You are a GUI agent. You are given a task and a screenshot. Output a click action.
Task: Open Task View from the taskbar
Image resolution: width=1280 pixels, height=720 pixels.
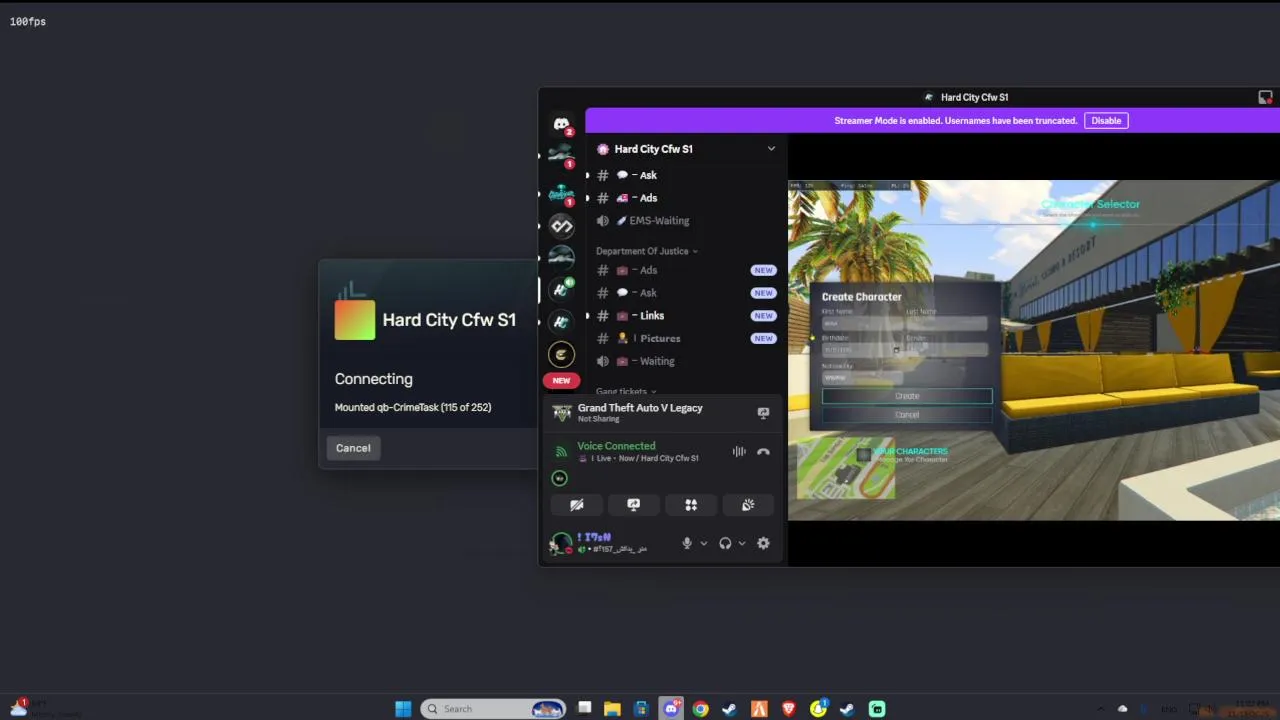[x=584, y=709]
